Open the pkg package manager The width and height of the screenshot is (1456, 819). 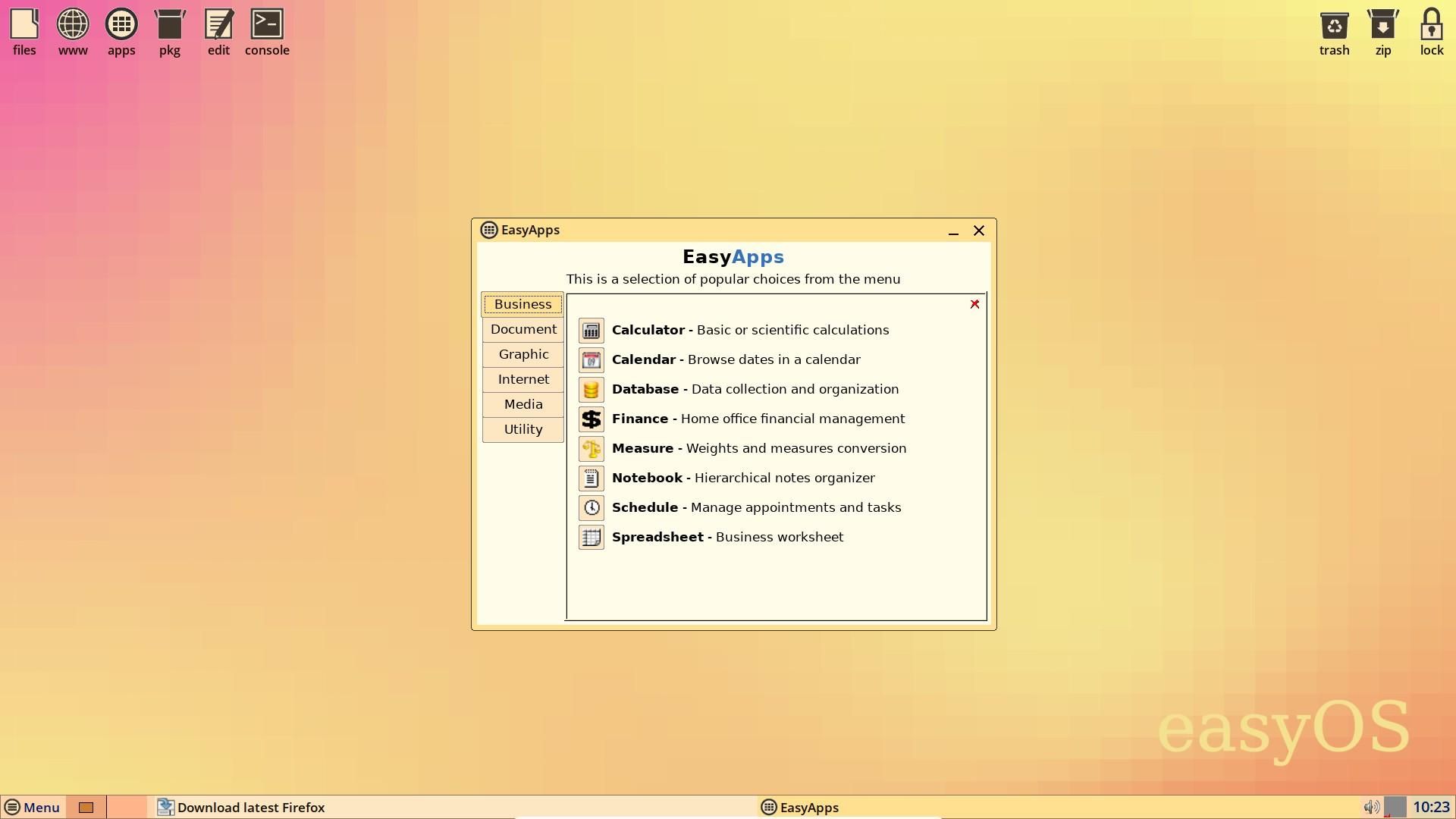coord(169,24)
